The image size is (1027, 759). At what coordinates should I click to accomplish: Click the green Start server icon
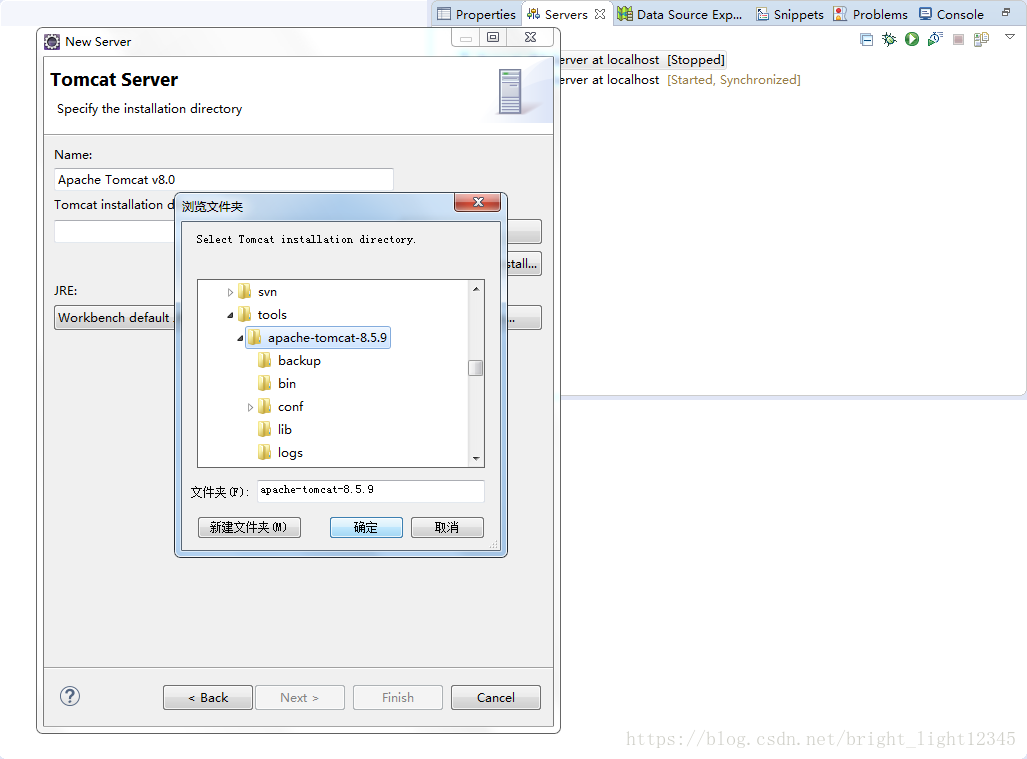point(912,39)
